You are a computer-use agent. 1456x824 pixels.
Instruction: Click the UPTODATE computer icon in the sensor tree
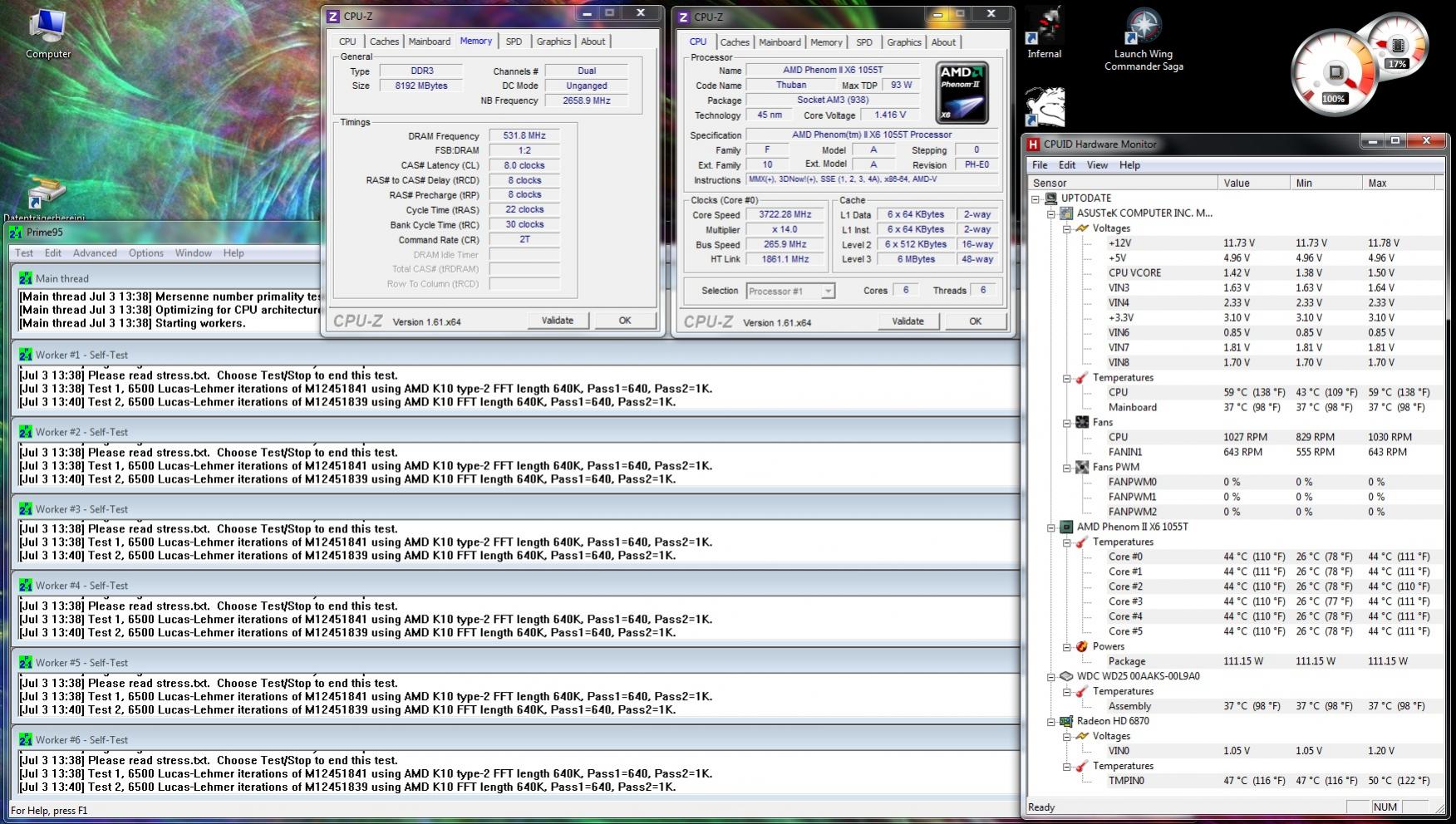[1051, 199]
